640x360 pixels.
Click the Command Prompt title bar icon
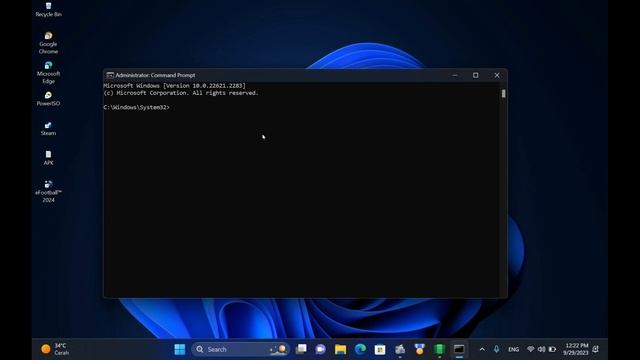pos(110,75)
